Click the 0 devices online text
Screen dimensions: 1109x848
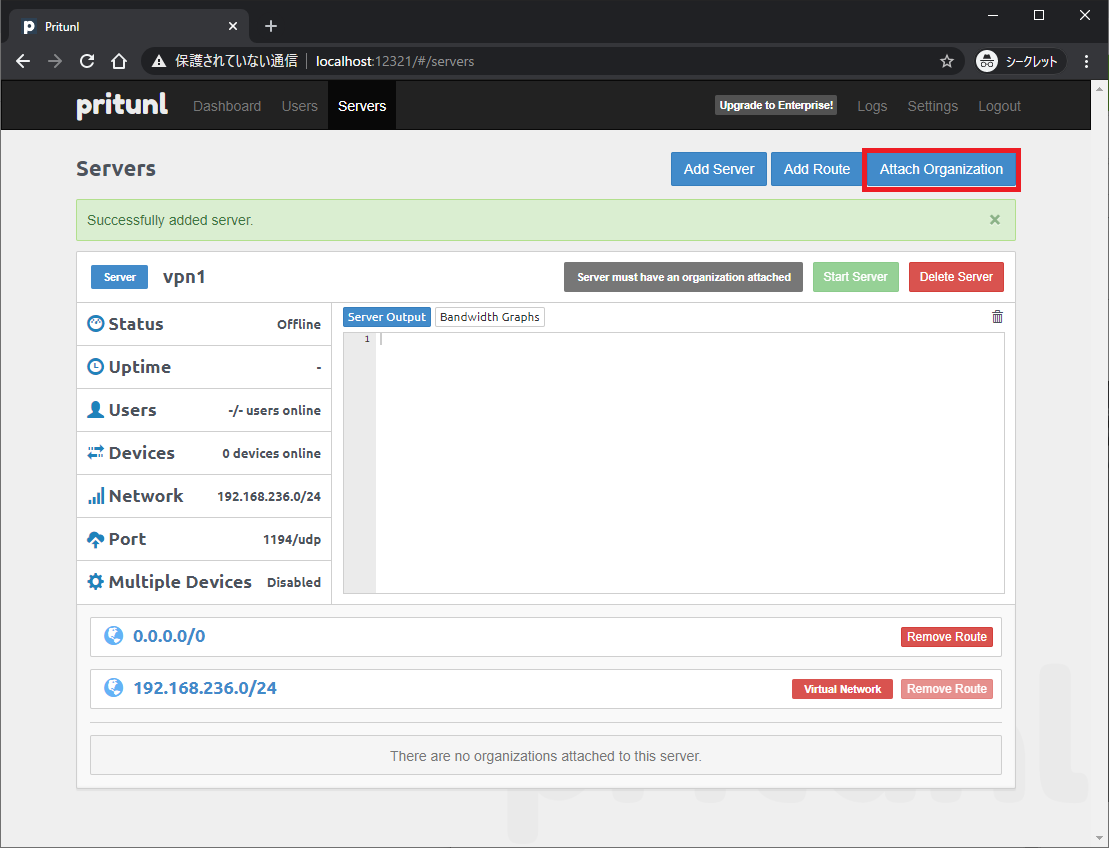(x=271, y=453)
